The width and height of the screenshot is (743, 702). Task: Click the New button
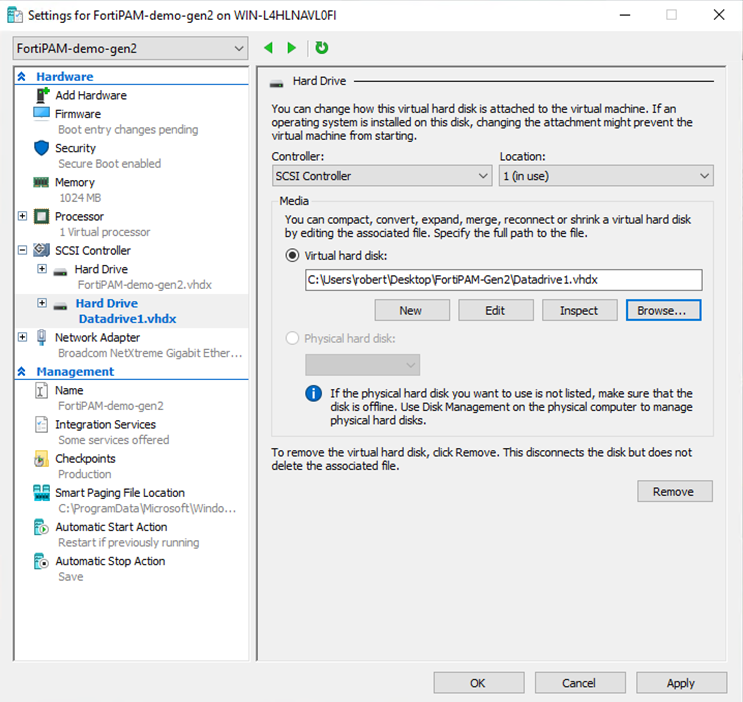pos(412,310)
